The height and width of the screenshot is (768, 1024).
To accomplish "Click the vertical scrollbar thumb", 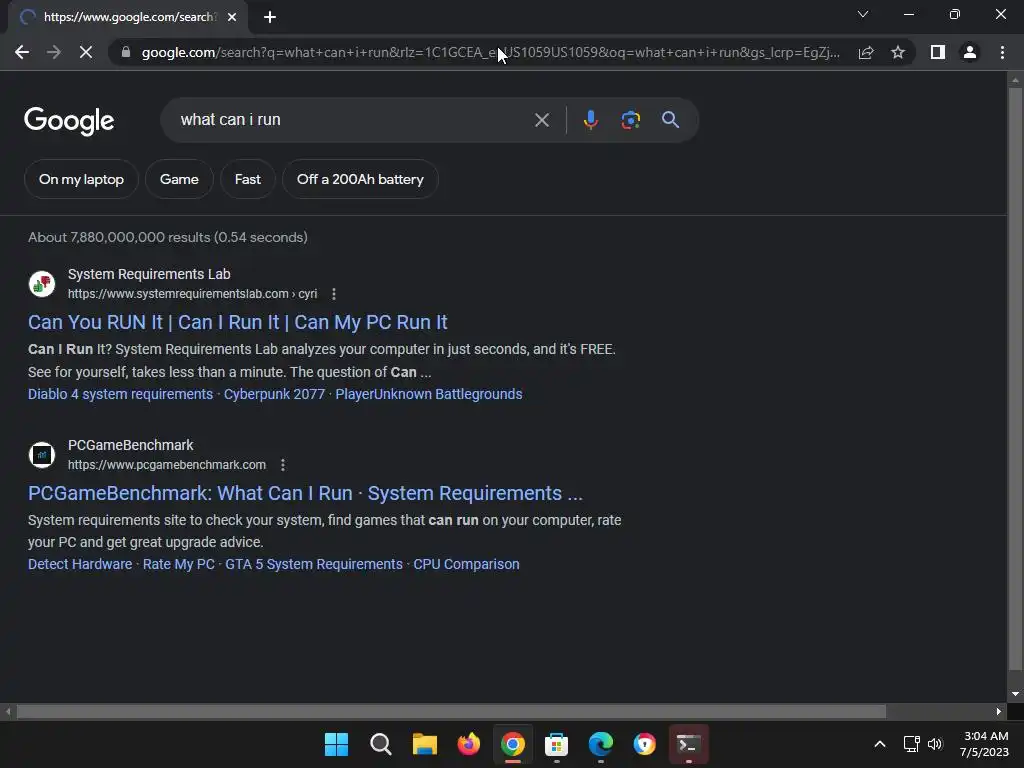I will click(1015, 379).
